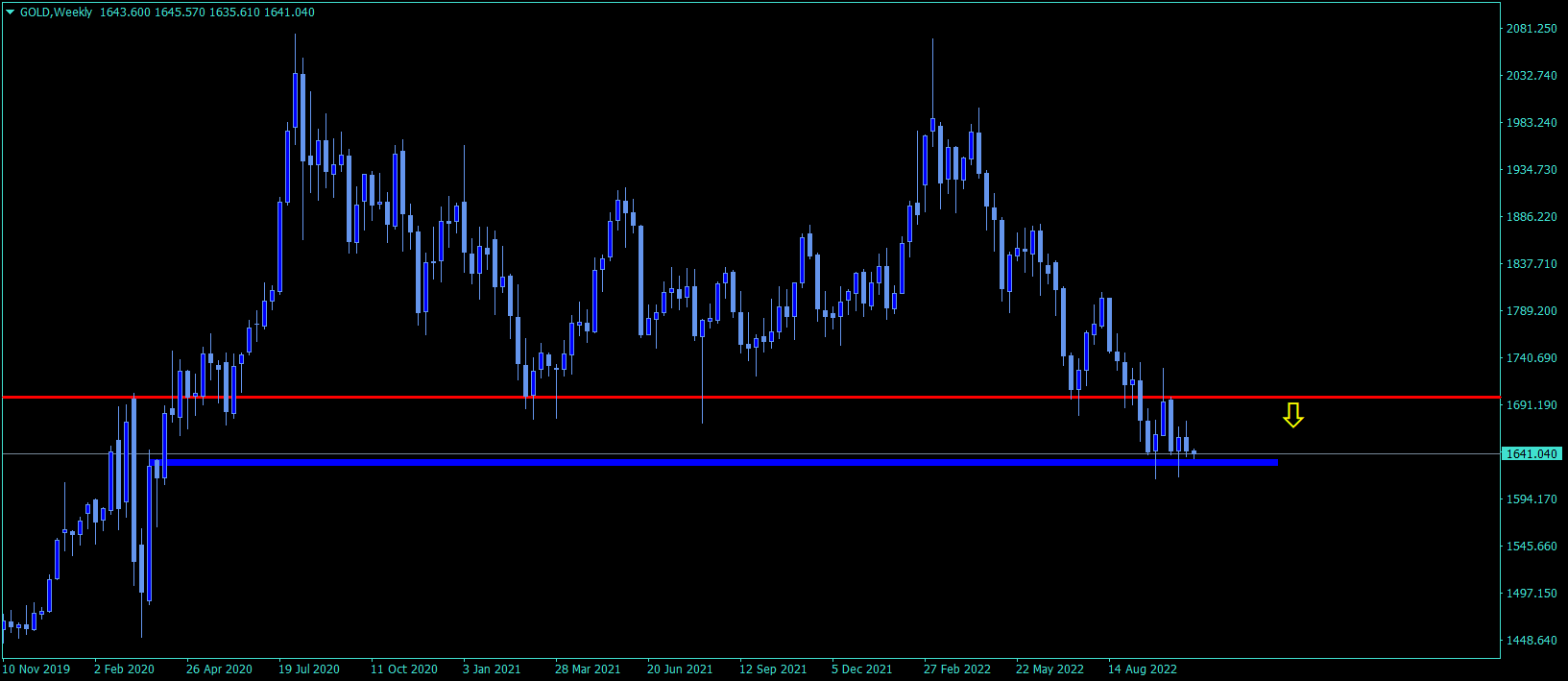Viewport: 1568px width, 681px height.
Task: Click price scale value 1545.660
Action: pyautogui.click(x=1532, y=547)
